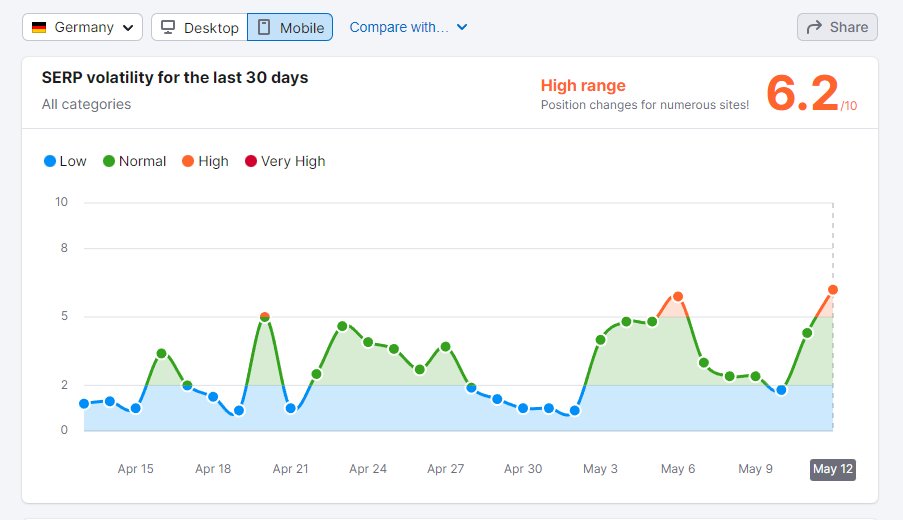Click the Compare with chevron arrow
The image size is (903, 520).
click(462, 27)
